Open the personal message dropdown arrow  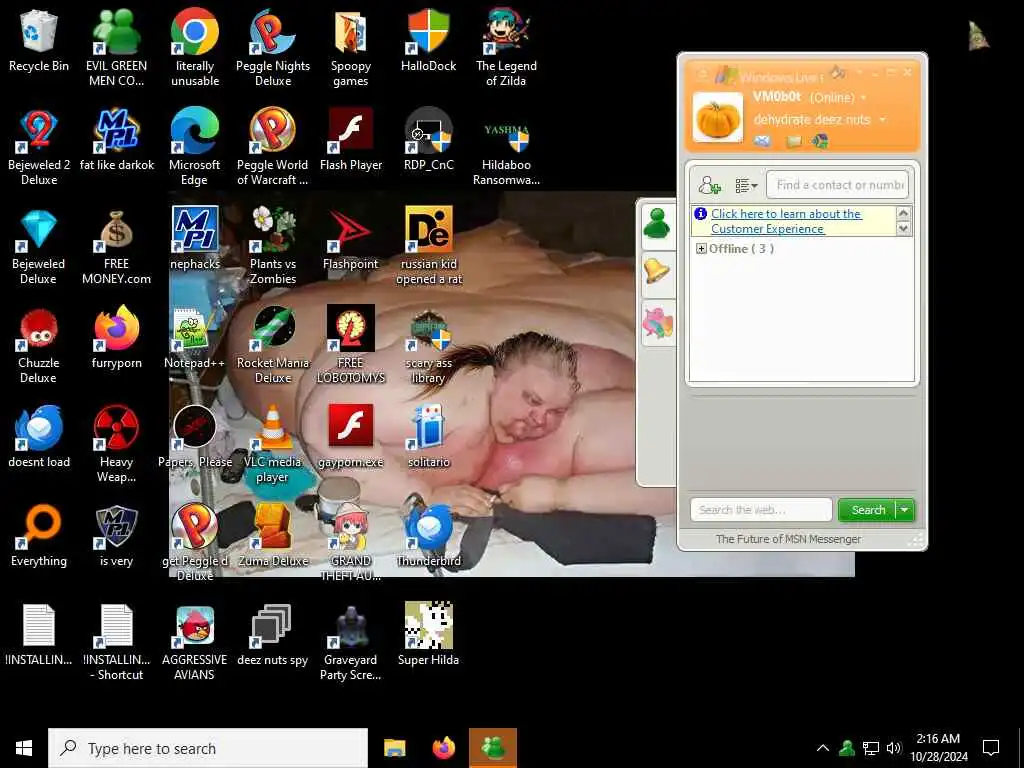coord(883,120)
